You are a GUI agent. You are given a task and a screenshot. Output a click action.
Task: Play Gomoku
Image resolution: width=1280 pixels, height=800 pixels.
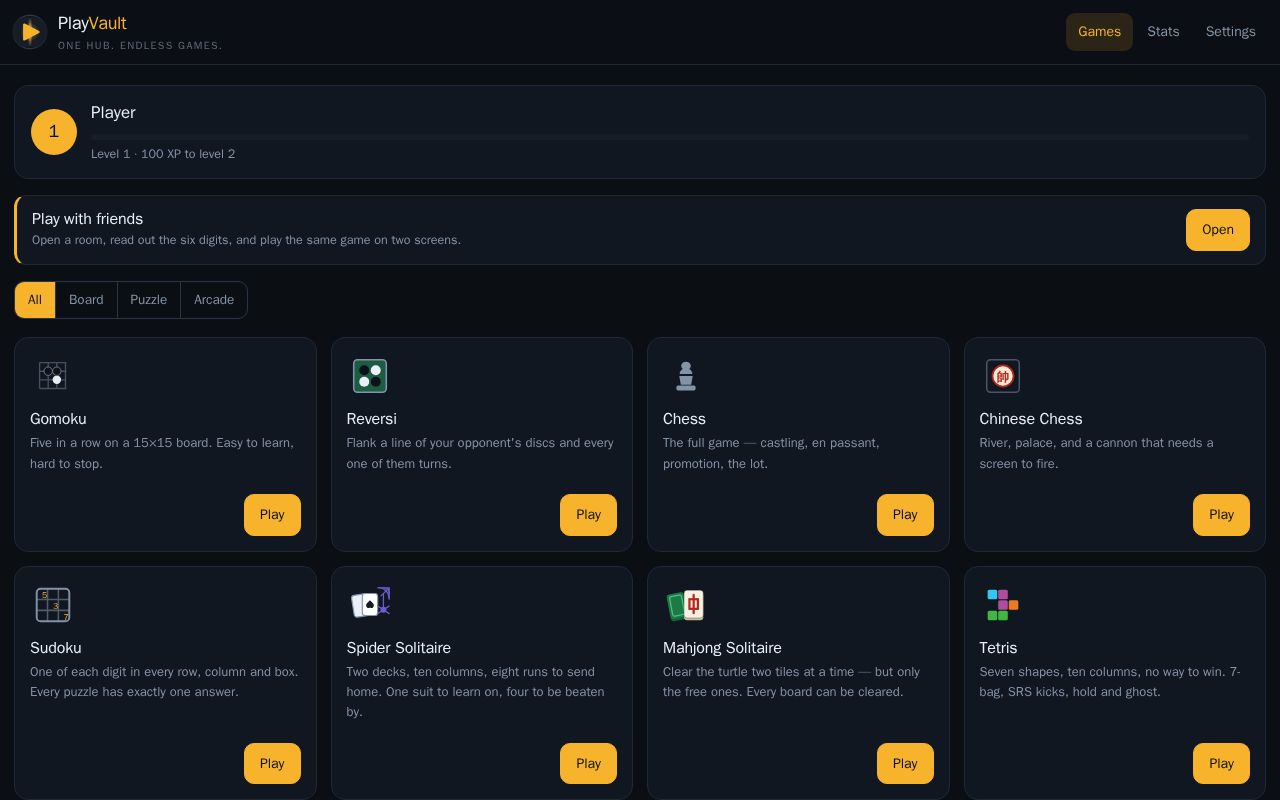(x=272, y=515)
